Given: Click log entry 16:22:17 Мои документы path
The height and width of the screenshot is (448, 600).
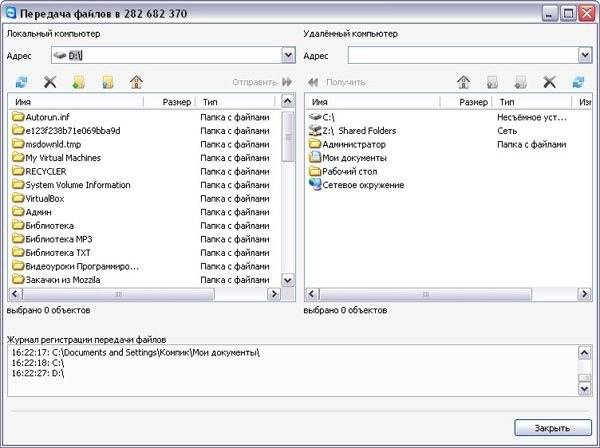Looking at the screenshot, I should (x=136, y=352).
